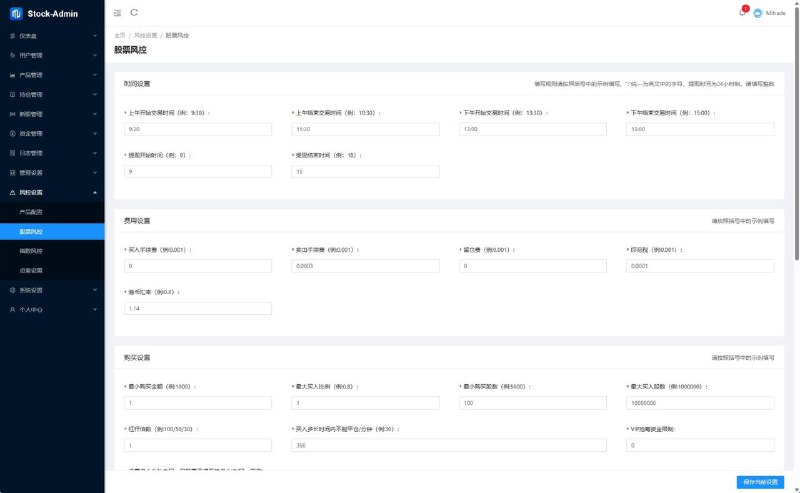This screenshot has width=800, height=493.
Task: Click the 资金管理 sidebar icon
Action: click(x=12, y=133)
